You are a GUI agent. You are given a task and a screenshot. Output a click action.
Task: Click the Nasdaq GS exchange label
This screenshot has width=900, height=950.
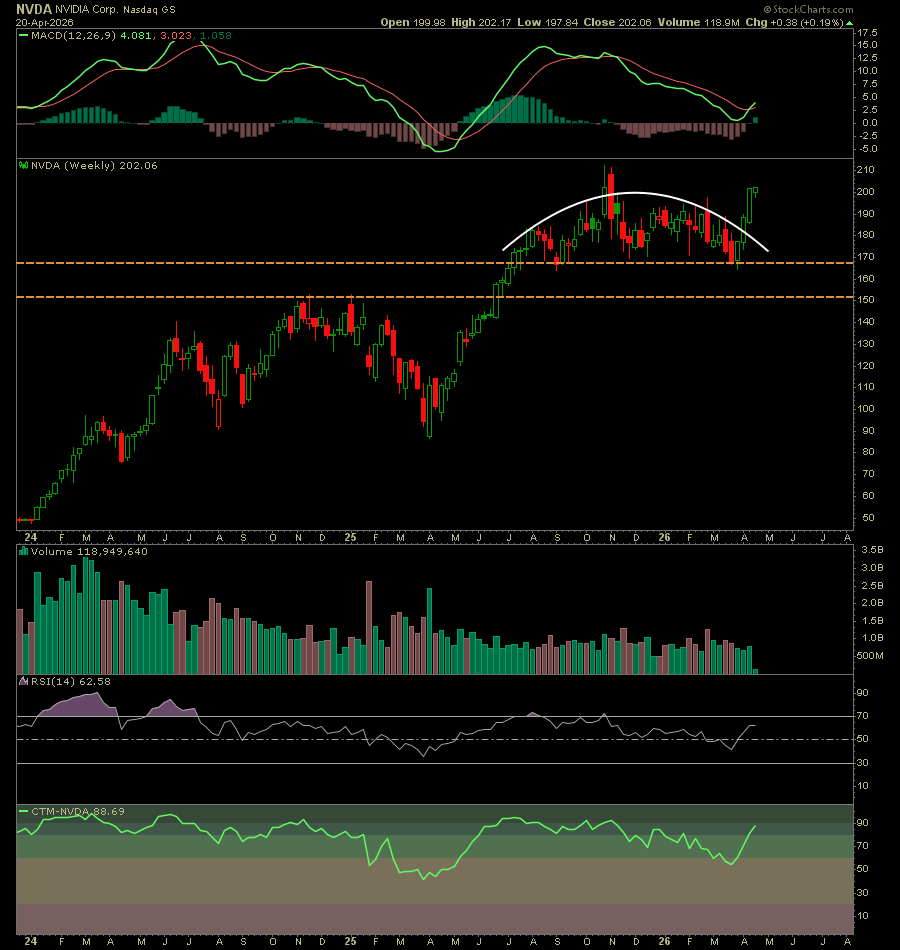tap(148, 10)
